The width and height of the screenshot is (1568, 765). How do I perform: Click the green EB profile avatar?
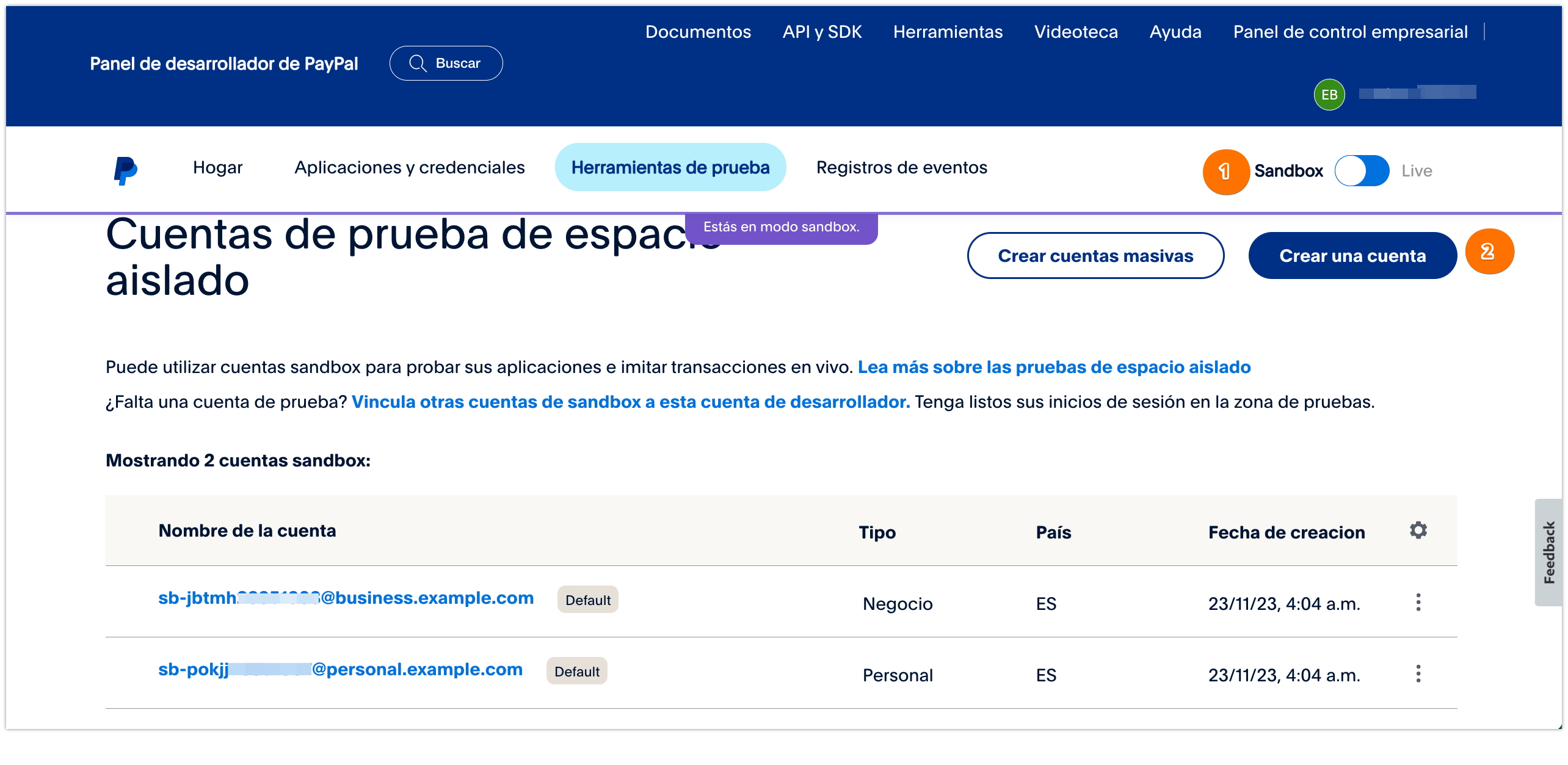point(1329,95)
